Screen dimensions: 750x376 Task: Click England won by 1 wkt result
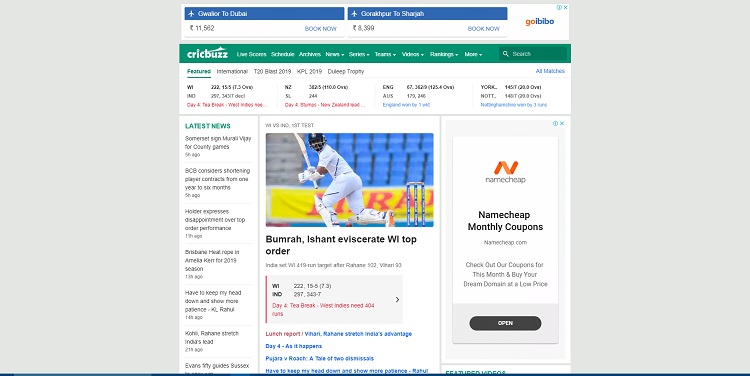[406, 105]
